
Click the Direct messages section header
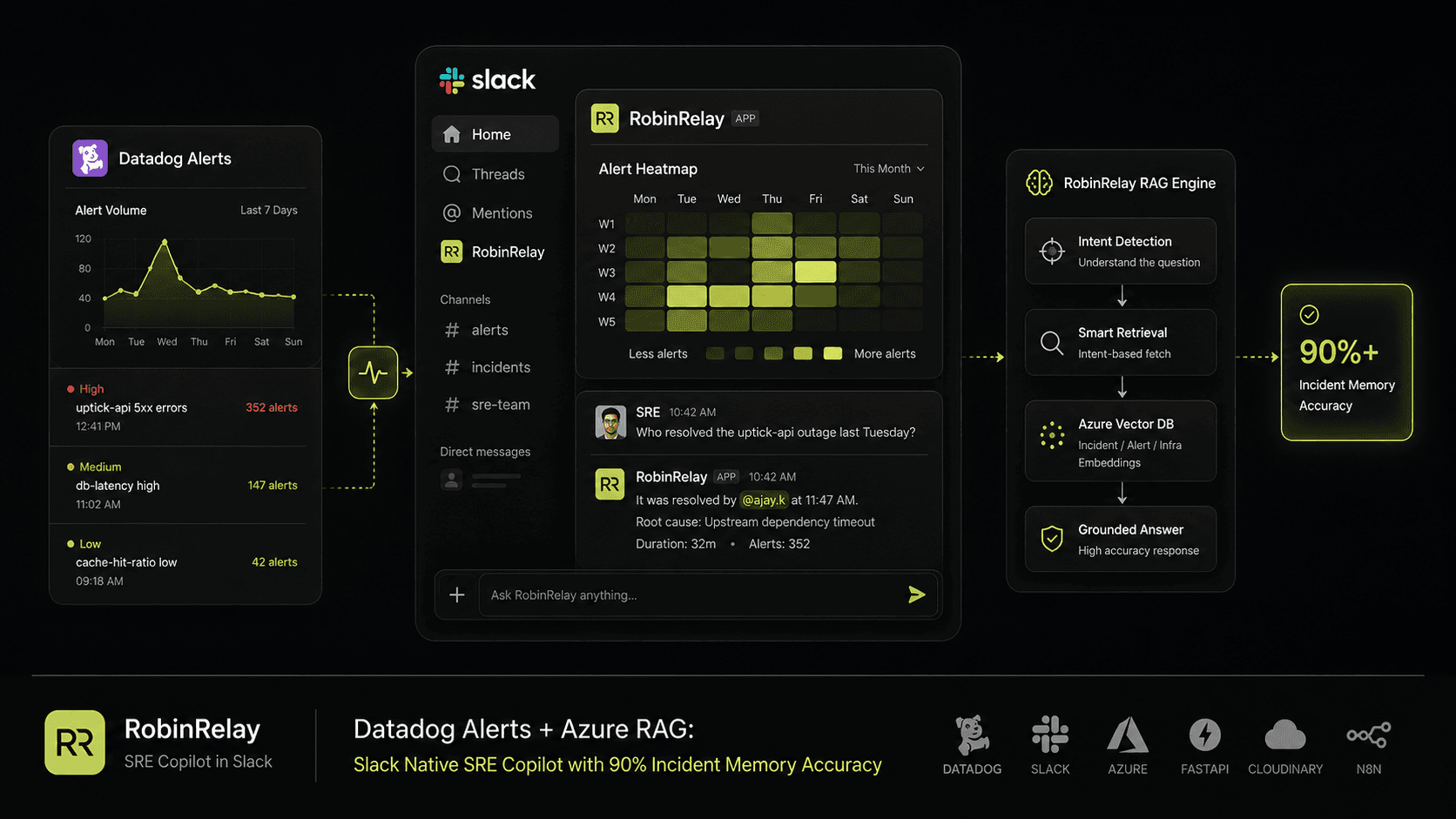click(485, 452)
